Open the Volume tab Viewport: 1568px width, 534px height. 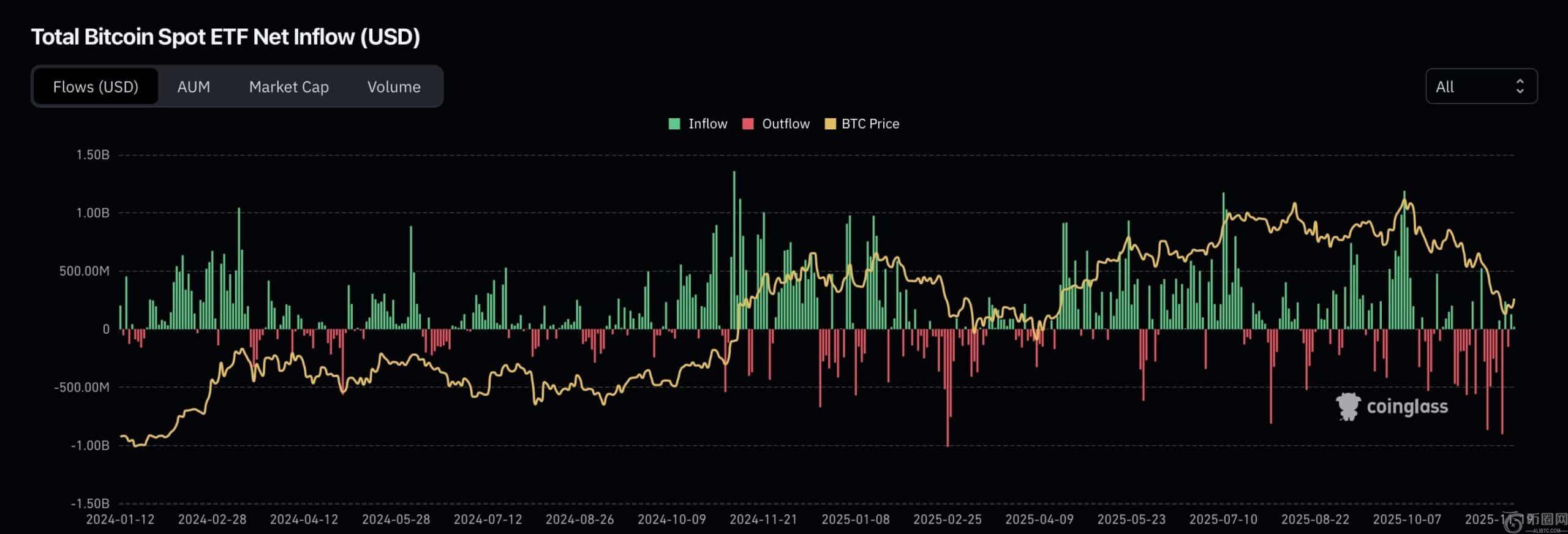(394, 87)
